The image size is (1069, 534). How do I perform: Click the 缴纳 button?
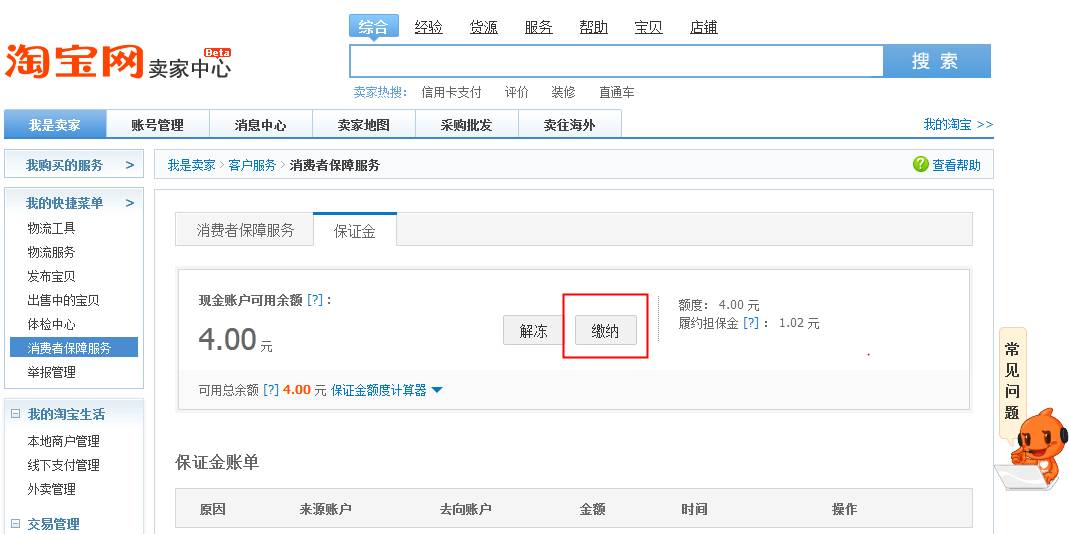click(x=605, y=331)
